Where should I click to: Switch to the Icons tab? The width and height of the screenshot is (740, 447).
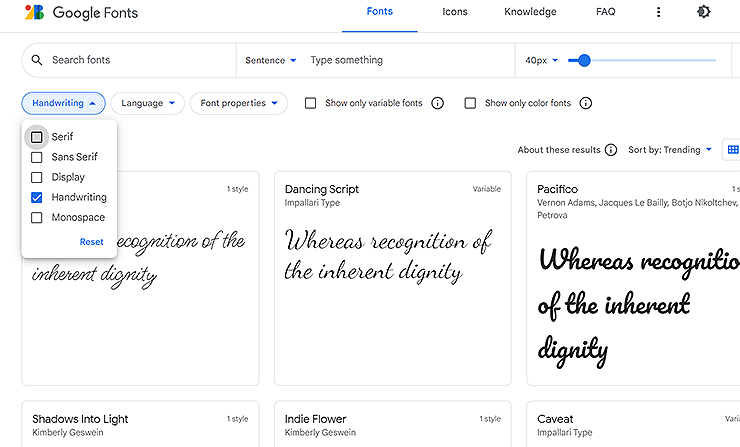pyautogui.click(x=454, y=12)
